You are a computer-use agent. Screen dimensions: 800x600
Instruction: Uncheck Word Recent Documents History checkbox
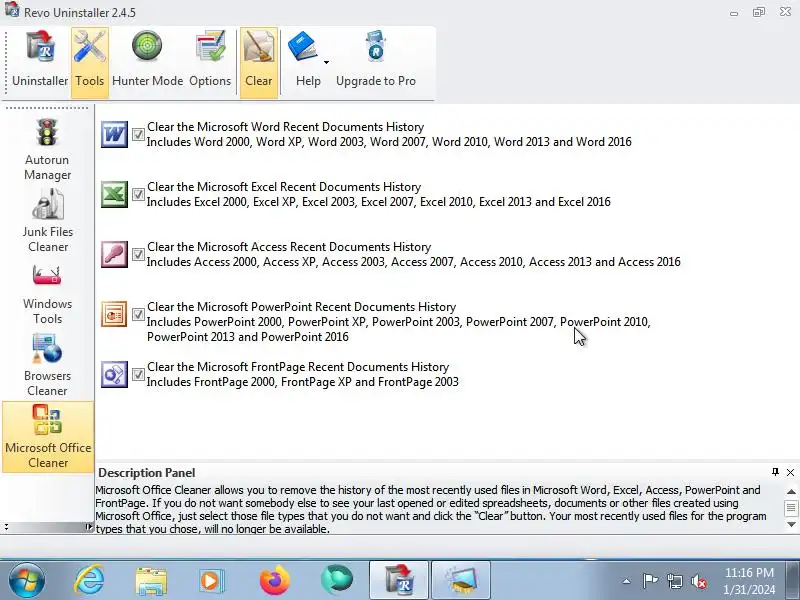(x=138, y=134)
